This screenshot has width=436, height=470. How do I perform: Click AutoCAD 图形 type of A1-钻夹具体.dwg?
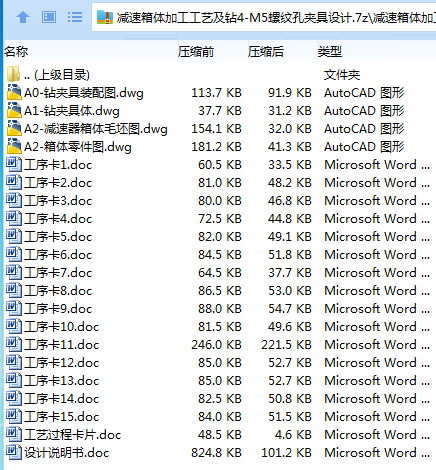(x=364, y=111)
